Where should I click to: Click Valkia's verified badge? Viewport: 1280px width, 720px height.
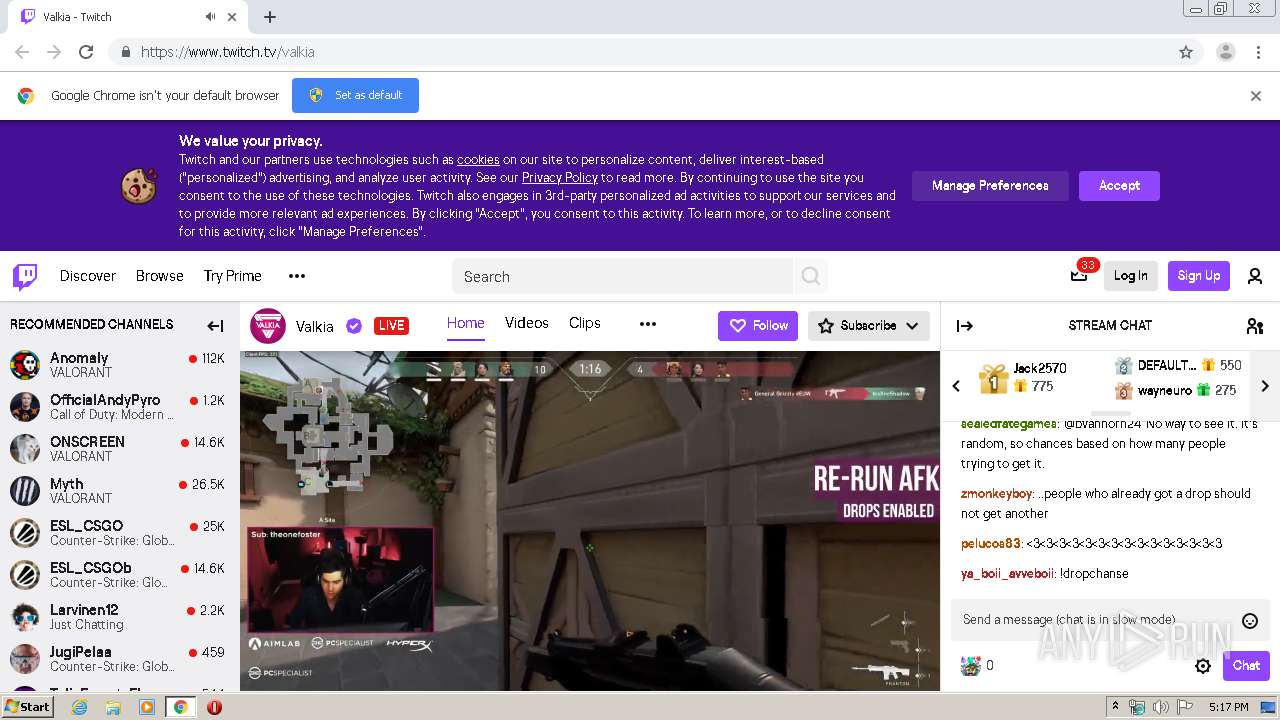pyautogui.click(x=353, y=326)
